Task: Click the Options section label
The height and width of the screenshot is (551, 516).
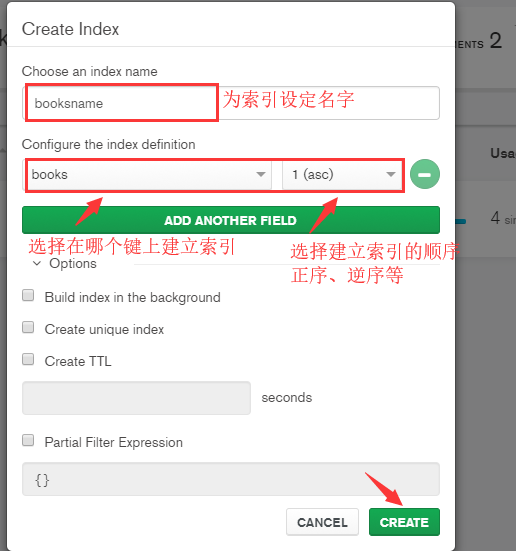Action: point(73,264)
